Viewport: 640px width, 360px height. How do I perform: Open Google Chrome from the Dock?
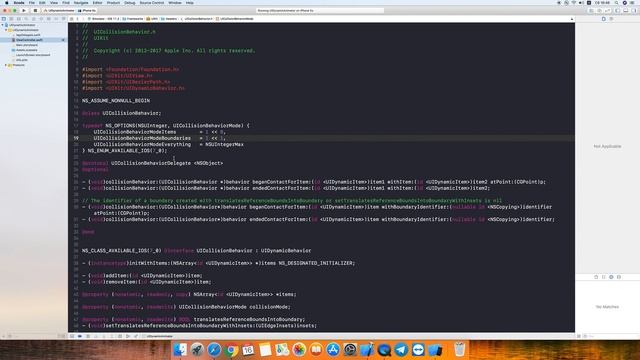(231, 350)
